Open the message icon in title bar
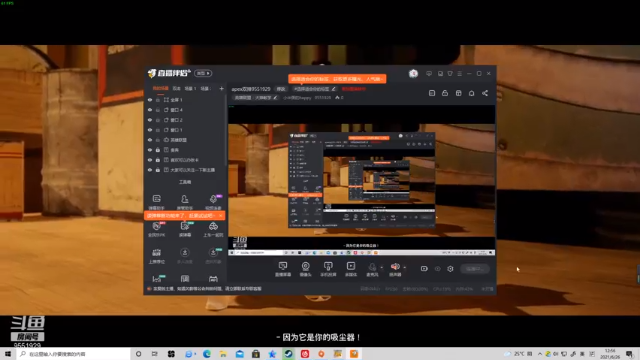This screenshot has height=360, width=640. click(429, 73)
